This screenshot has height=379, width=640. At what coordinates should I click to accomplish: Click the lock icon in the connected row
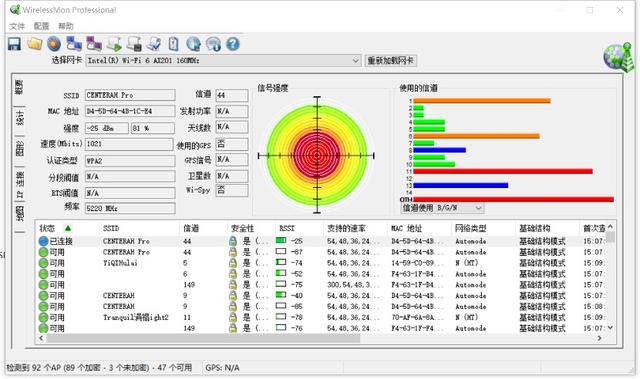[x=233, y=241]
